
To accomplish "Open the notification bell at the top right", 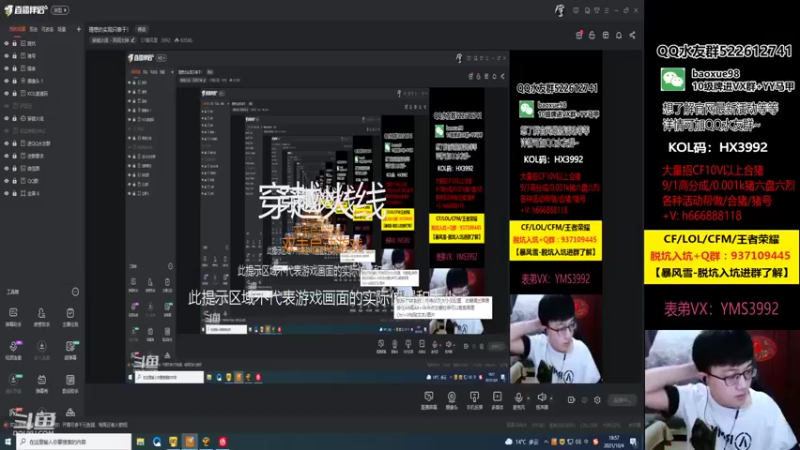I will pos(618,35).
